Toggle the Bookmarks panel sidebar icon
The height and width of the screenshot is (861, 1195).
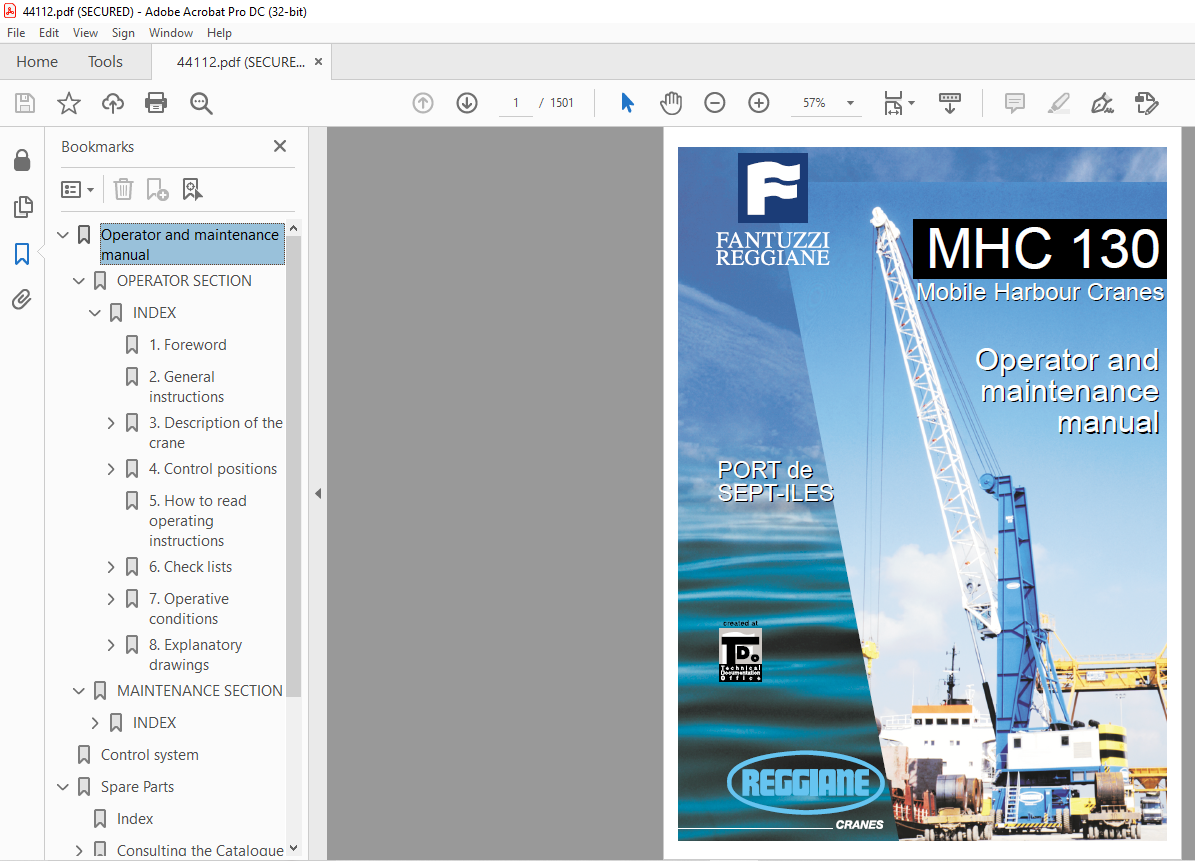click(22, 254)
